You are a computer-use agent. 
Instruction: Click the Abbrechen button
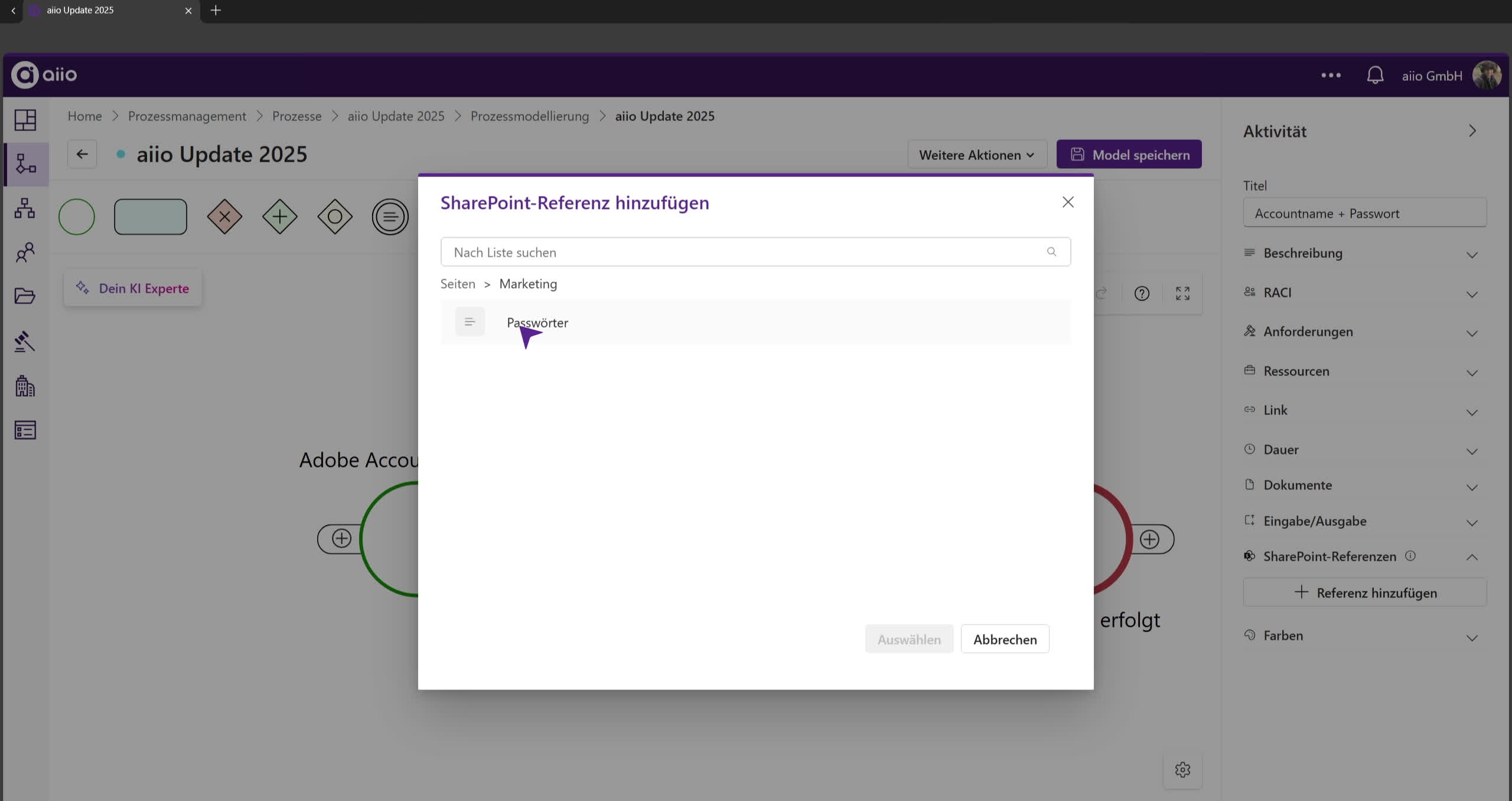1005,639
